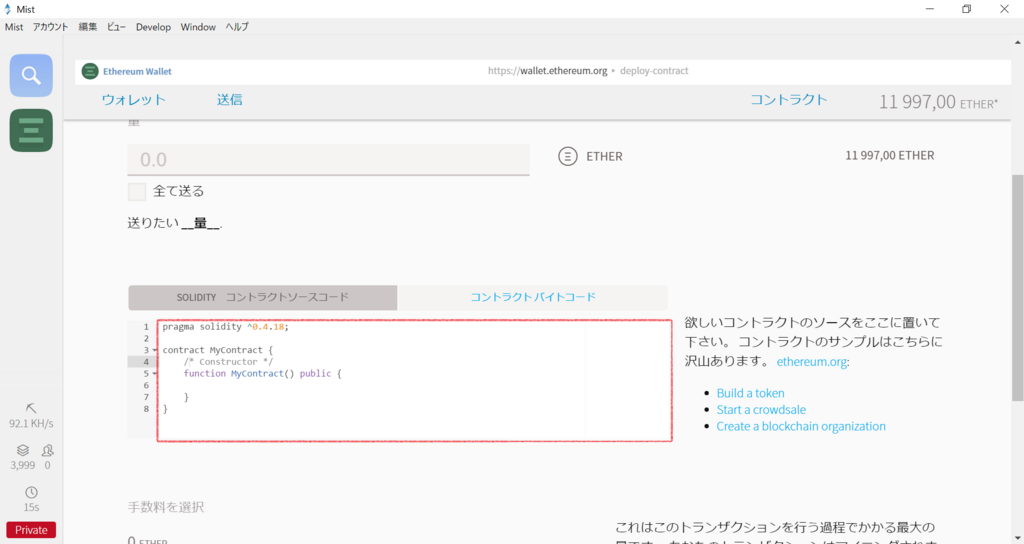Toggle the 全て送る checkbox
The image size is (1024, 544).
pyautogui.click(x=136, y=191)
